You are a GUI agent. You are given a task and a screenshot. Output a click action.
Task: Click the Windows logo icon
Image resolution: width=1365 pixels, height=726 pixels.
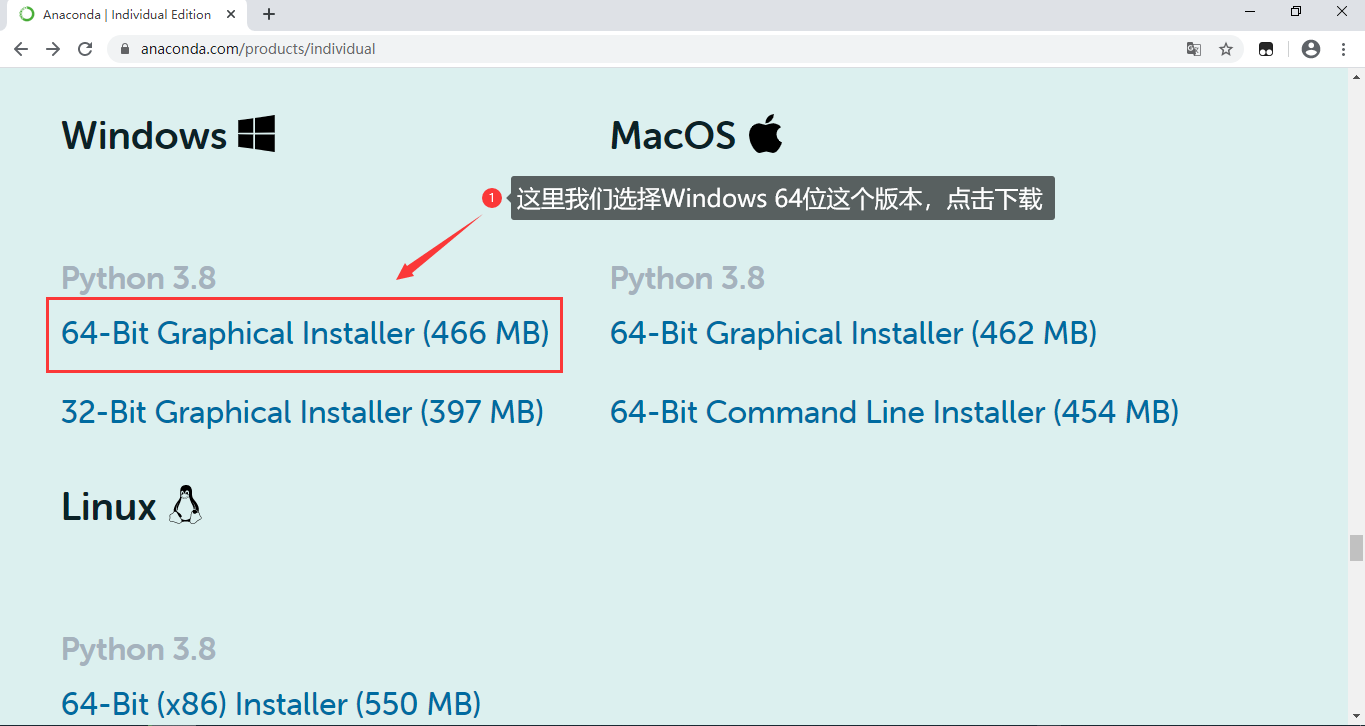(256, 133)
